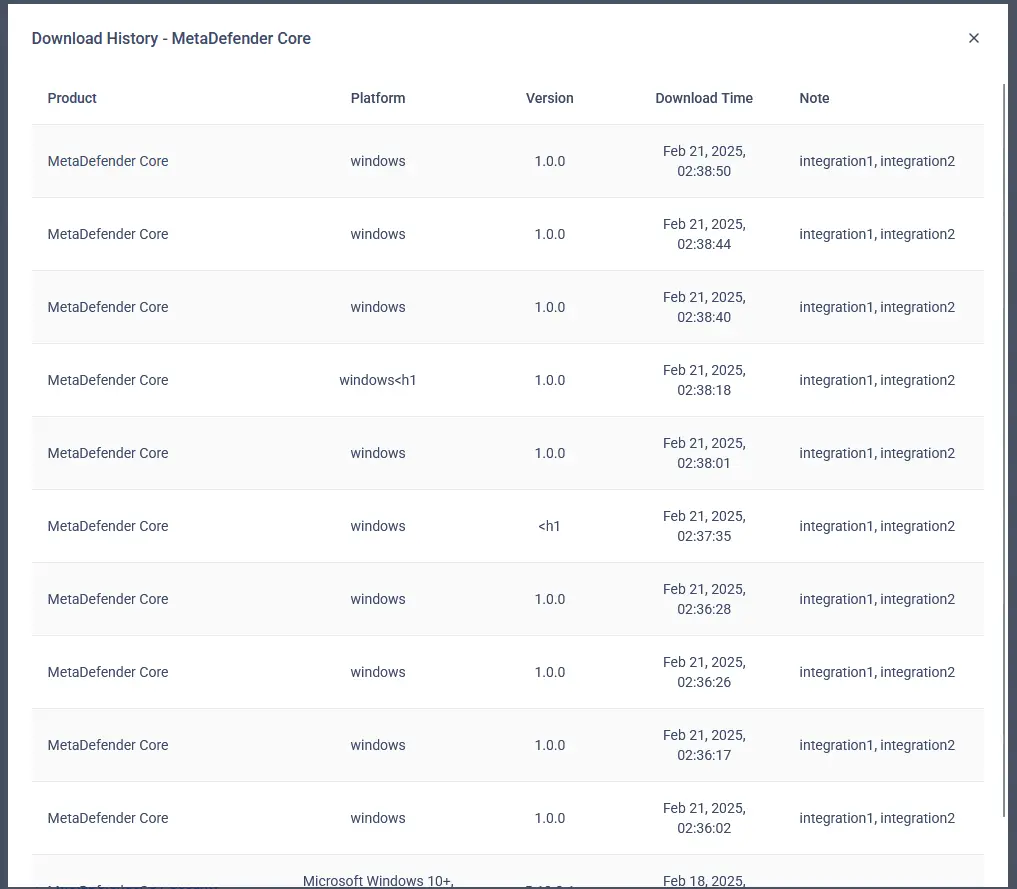Image resolution: width=1017 pixels, height=889 pixels.
Task: Select the 02:37:35 download time cell
Action: click(704, 526)
